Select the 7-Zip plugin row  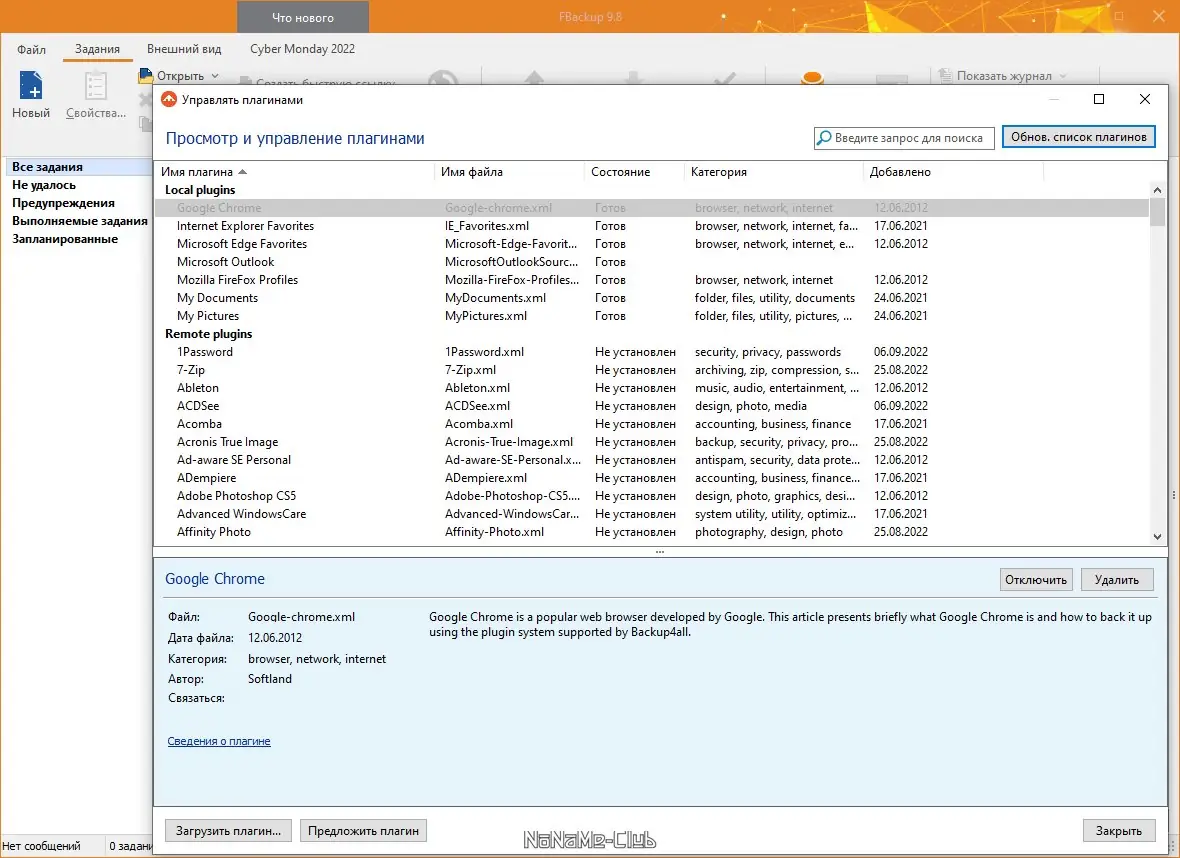[x=652, y=370]
